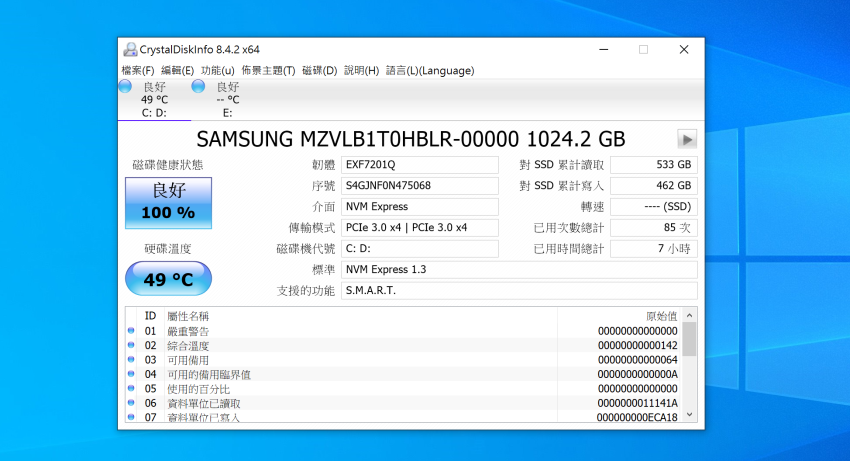
Task: Click the supported features field S.M.A.R.T.
Action: click(519, 291)
